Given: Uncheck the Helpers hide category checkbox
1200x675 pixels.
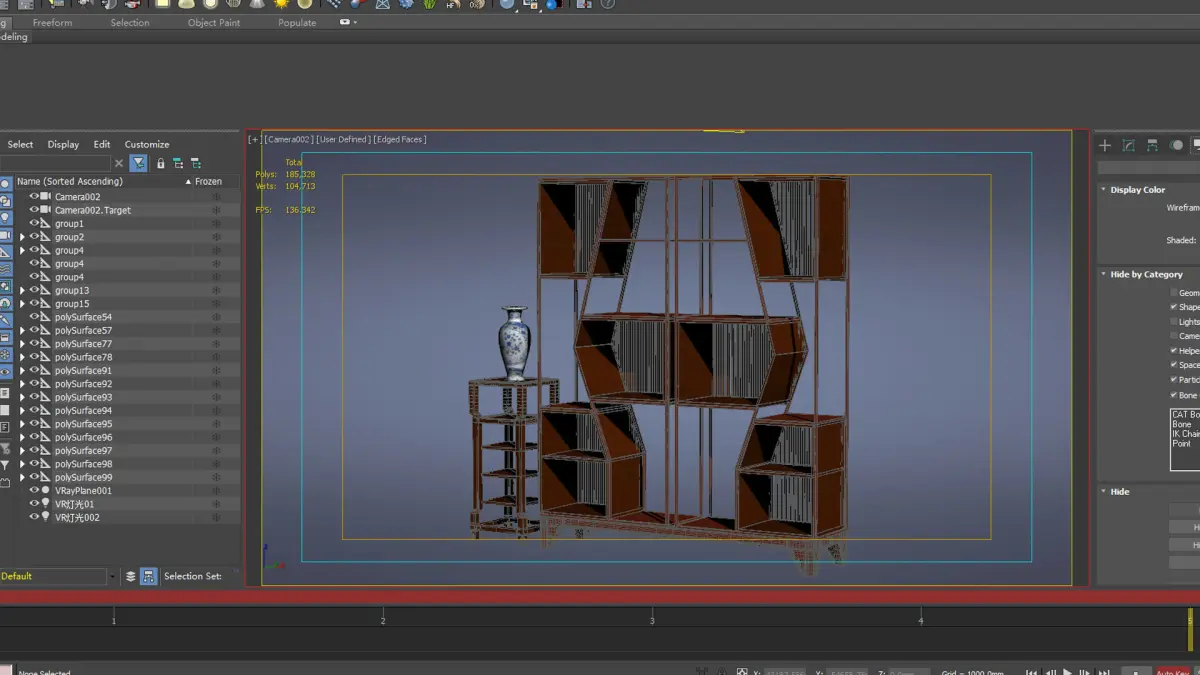Looking at the screenshot, I should (1174, 351).
